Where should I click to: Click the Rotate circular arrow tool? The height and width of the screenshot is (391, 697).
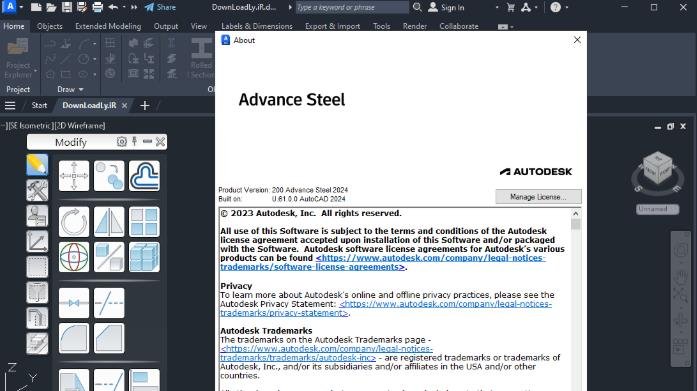(x=74, y=221)
